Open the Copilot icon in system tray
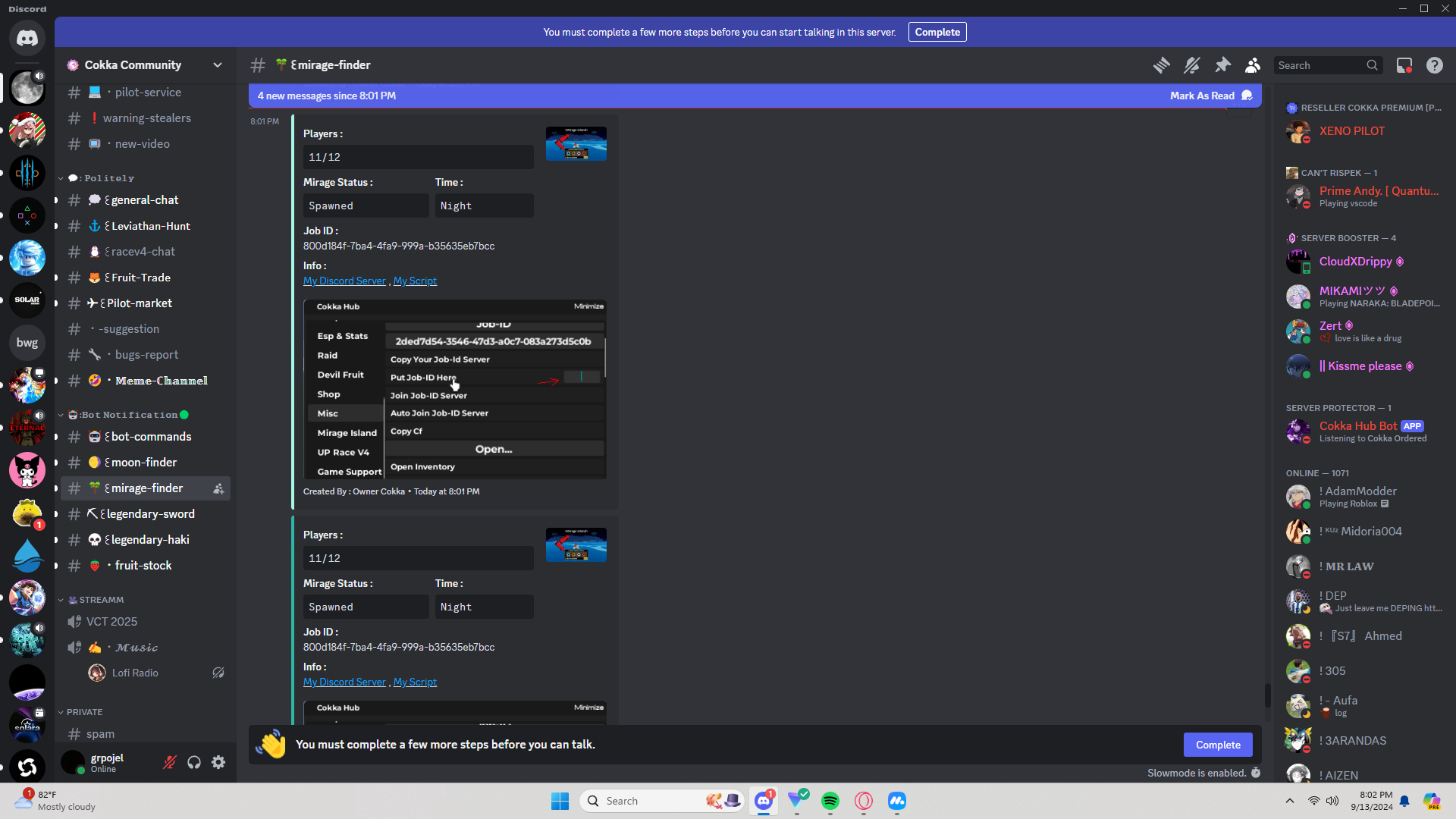The height and width of the screenshot is (819, 1456). tap(1432, 801)
